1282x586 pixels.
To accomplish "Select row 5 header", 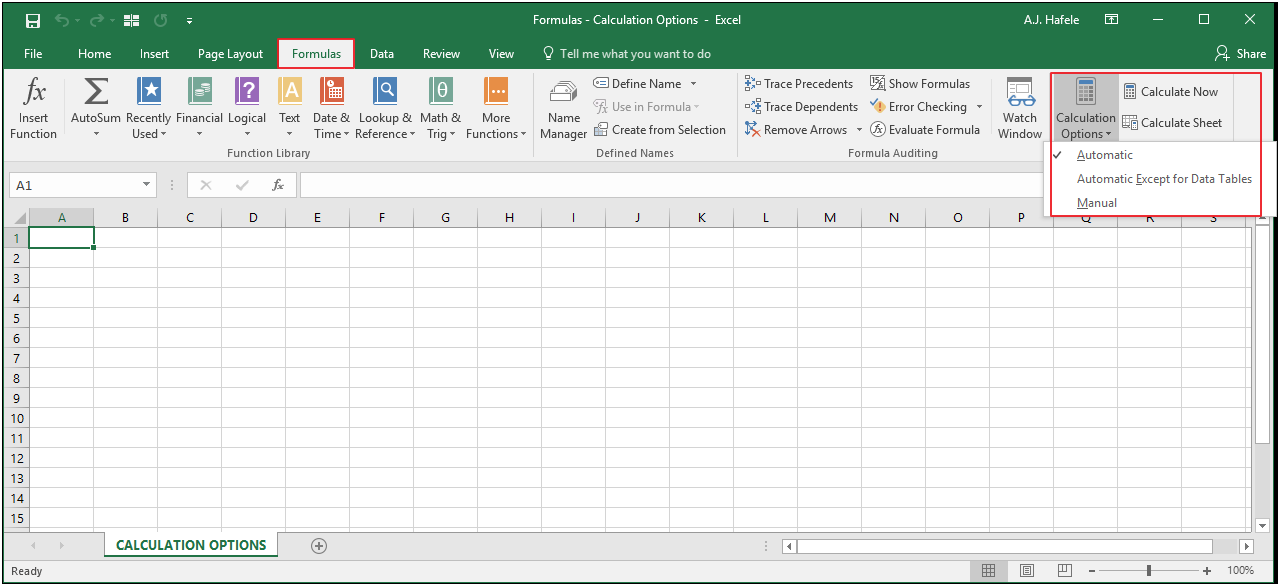I will (16, 318).
